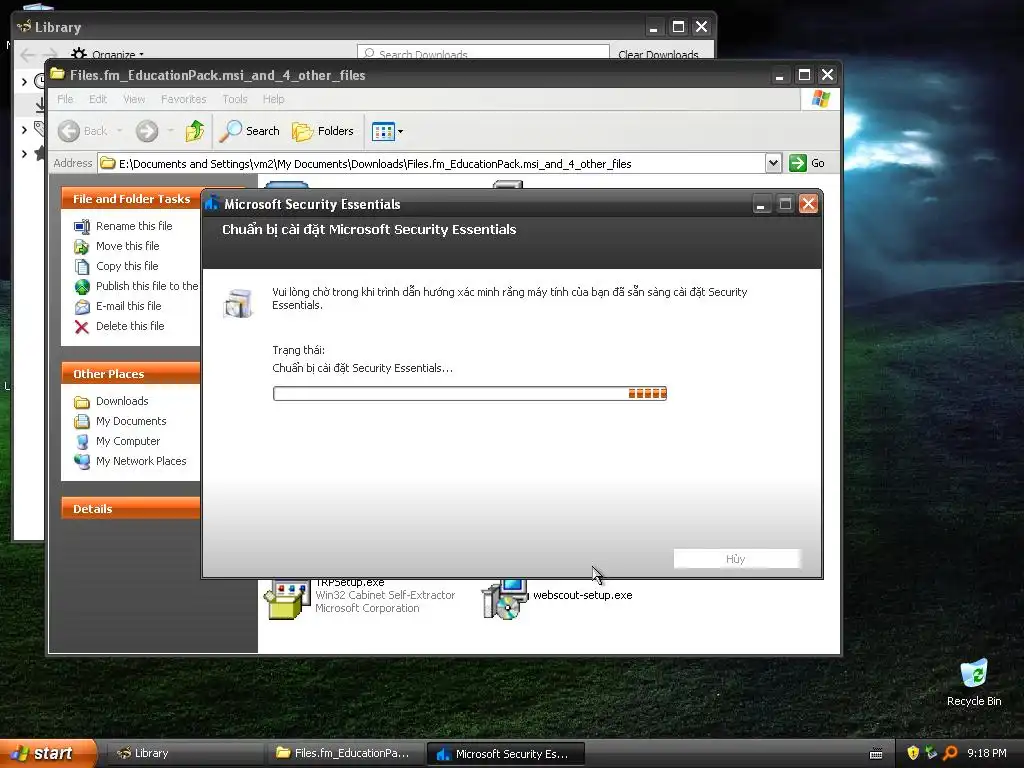Click the Hủy cancel button
Image resolution: width=1024 pixels, height=768 pixels.
coord(736,559)
